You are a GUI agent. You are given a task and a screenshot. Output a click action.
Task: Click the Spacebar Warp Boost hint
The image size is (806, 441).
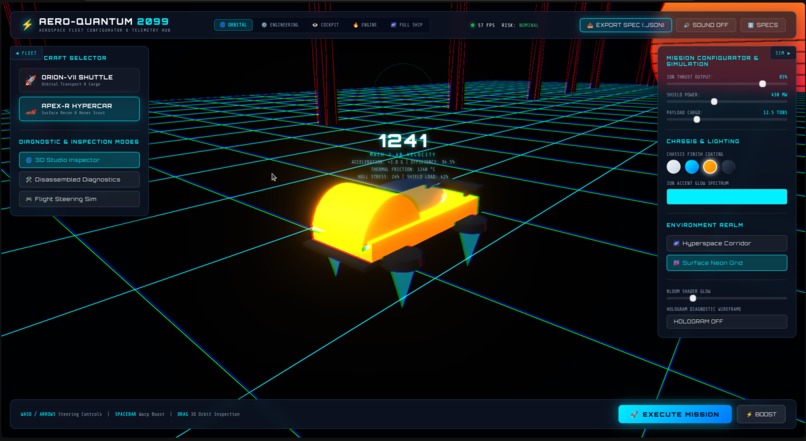pyautogui.click(x=140, y=414)
